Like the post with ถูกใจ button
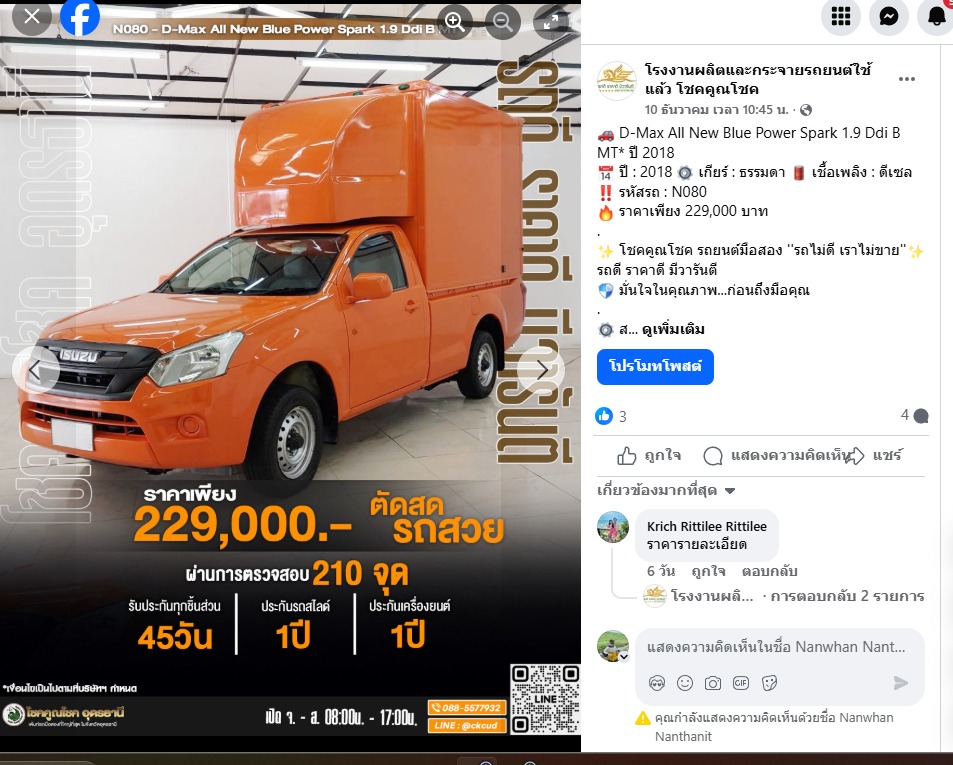Screen dimensions: 953x765 coord(649,456)
